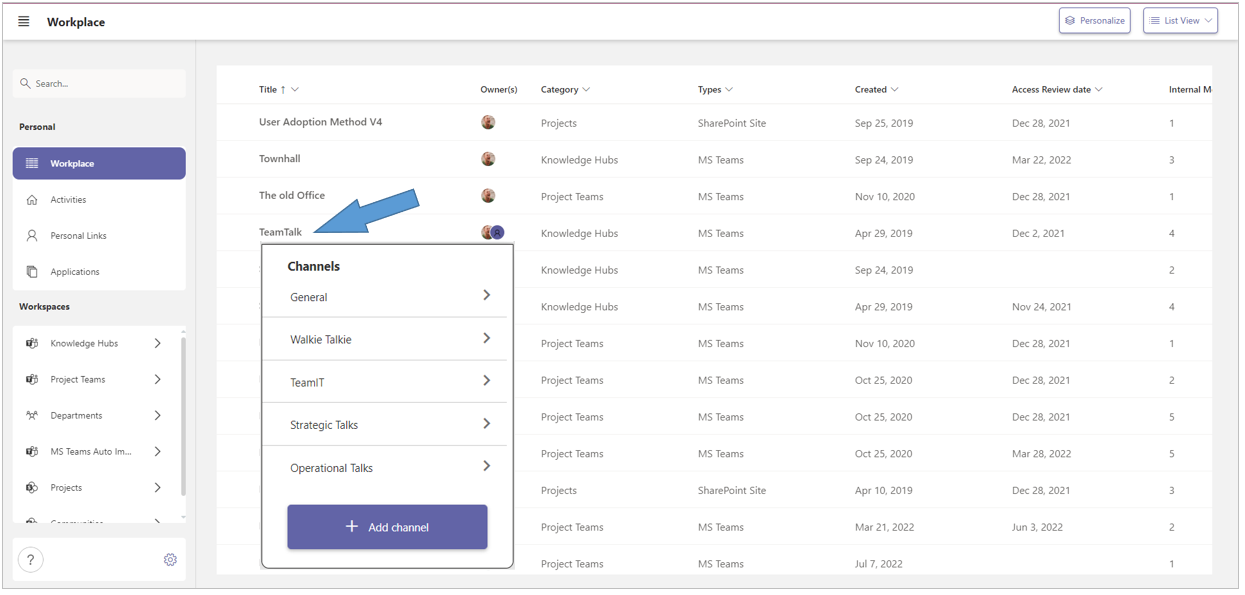
Task: Expand Knowledge Hubs workspace chevron
Action: 158,344
